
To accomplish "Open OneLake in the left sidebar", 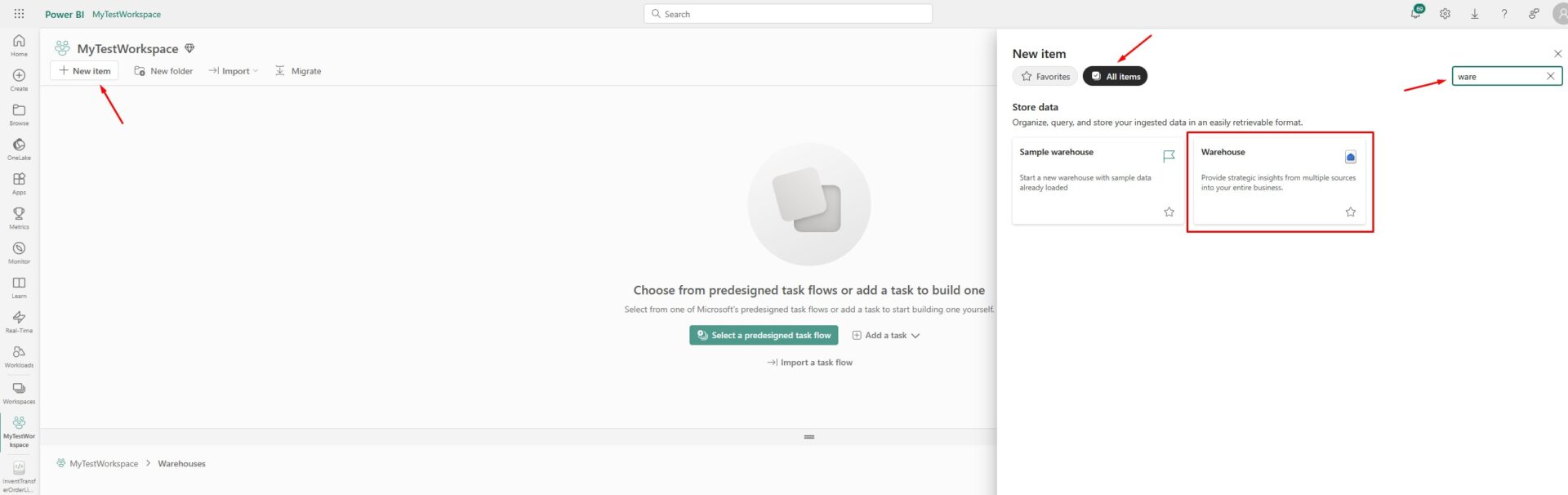I will coord(19,149).
